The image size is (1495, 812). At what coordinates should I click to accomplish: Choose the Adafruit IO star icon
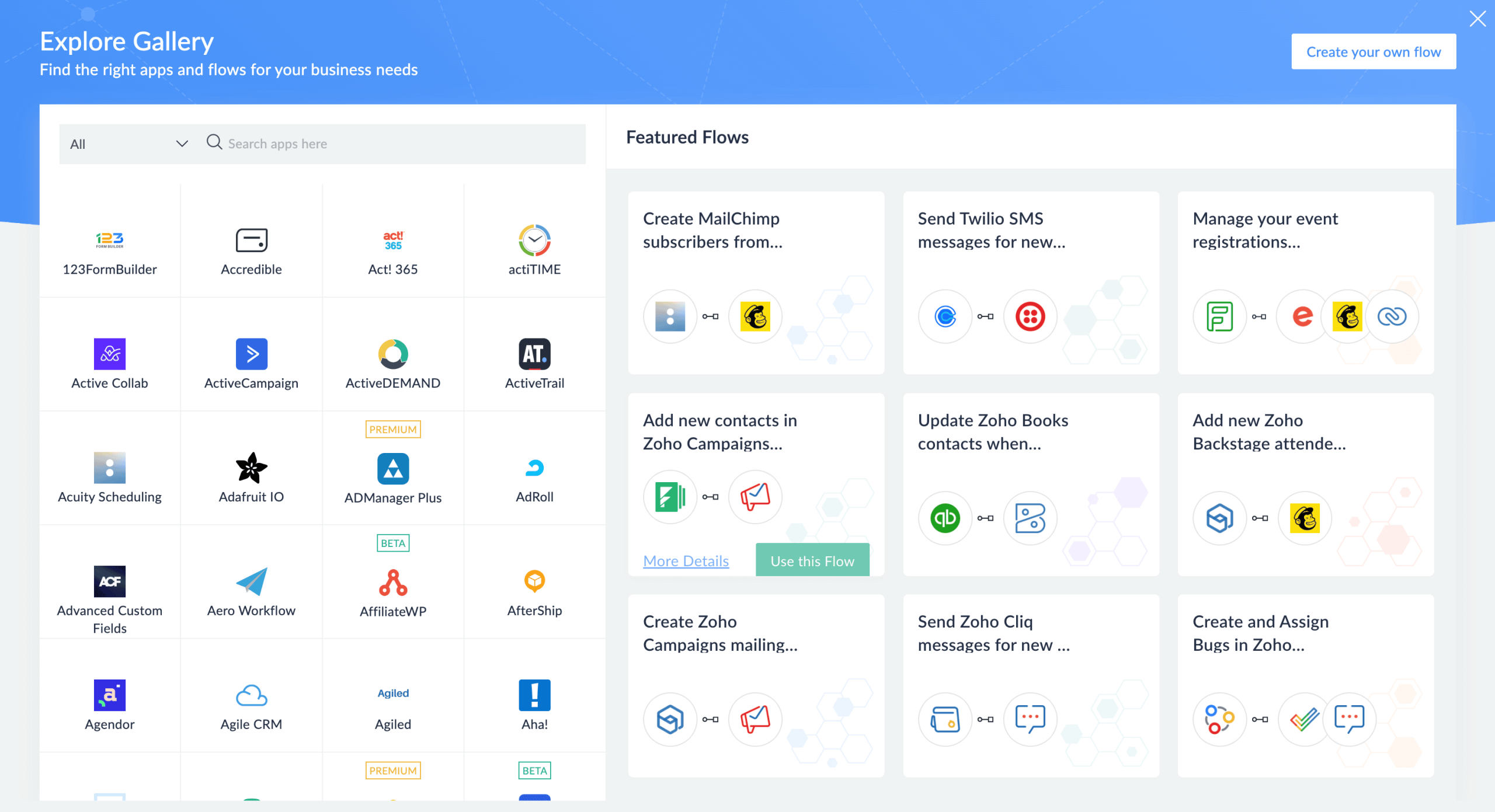pyautogui.click(x=251, y=468)
